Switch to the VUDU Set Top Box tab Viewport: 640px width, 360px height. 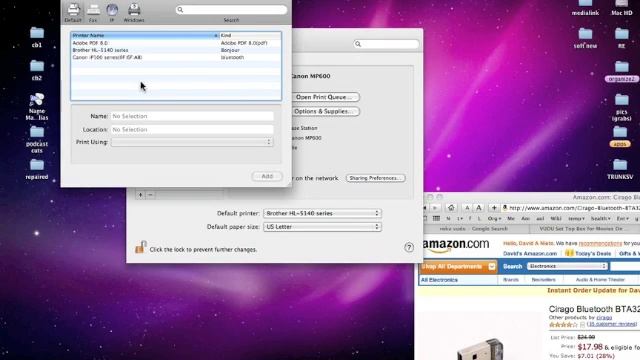[584, 229]
